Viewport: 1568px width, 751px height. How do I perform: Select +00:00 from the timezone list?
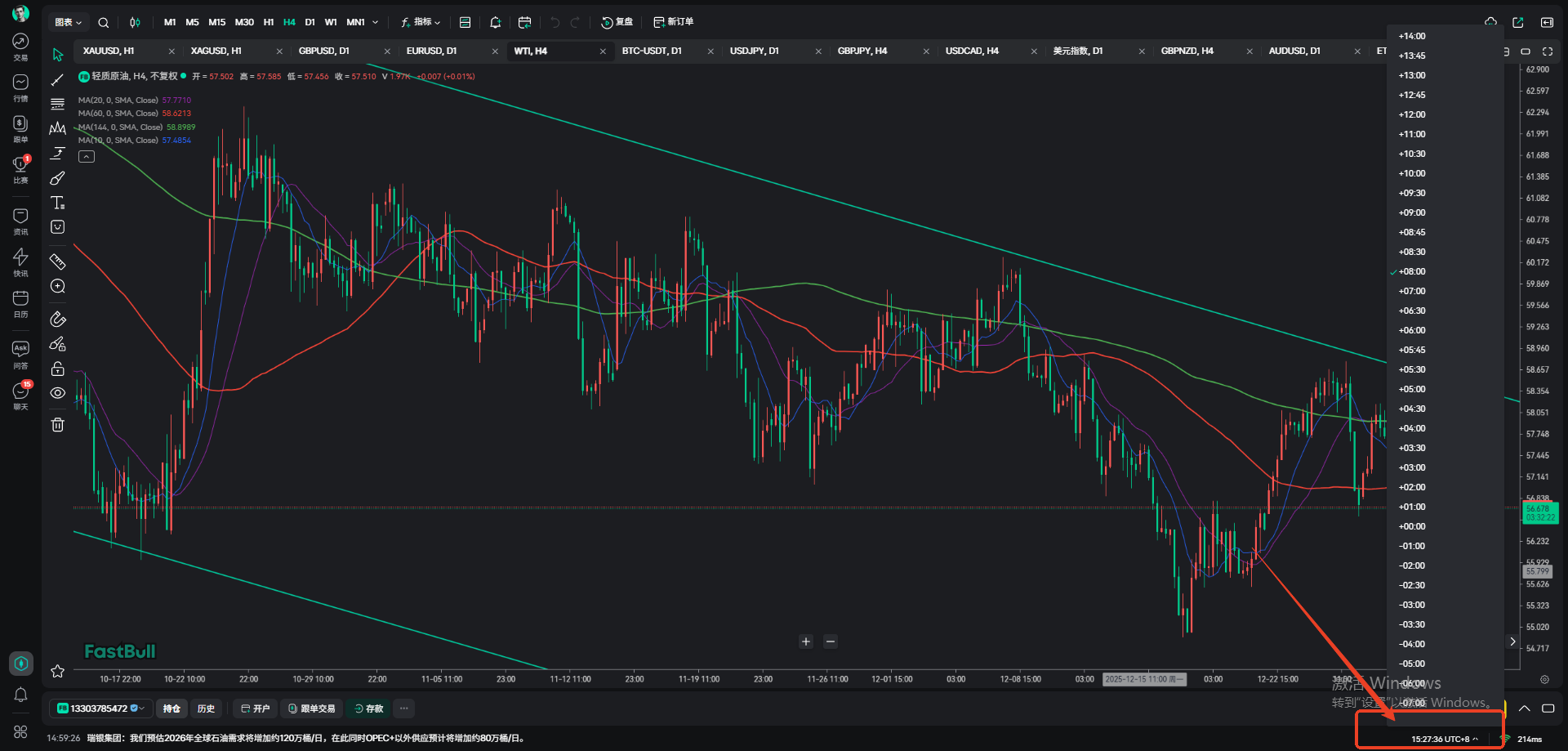click(1411, 526)
